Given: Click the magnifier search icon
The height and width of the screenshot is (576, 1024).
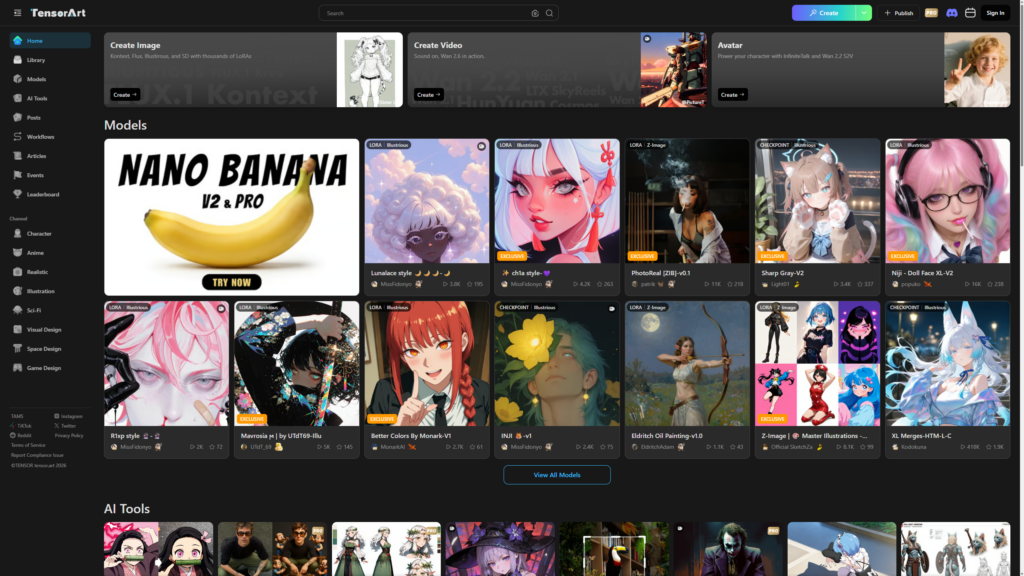Looking at the screenshot, I should pyautogui.click(x=549, y=13).
